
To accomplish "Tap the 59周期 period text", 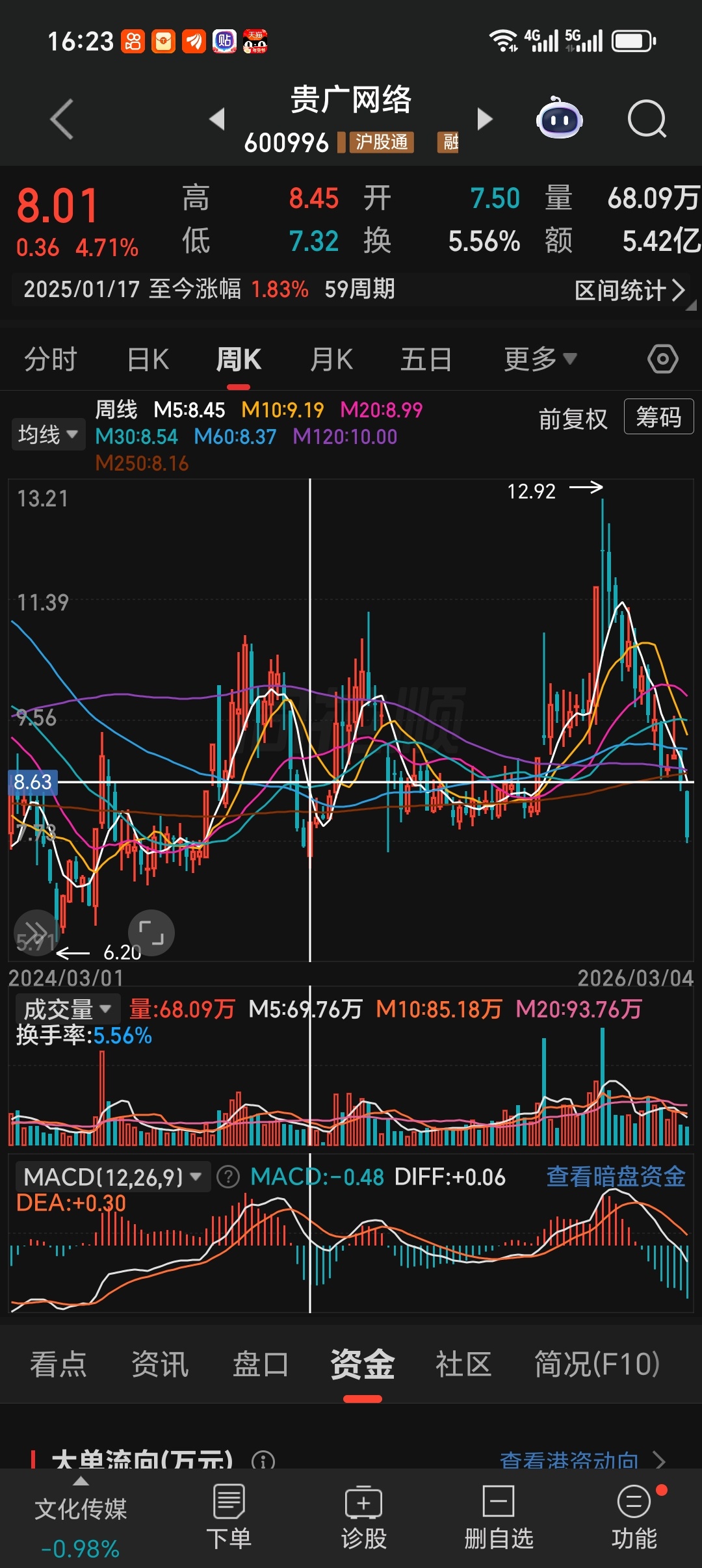I will coord(359,289).
